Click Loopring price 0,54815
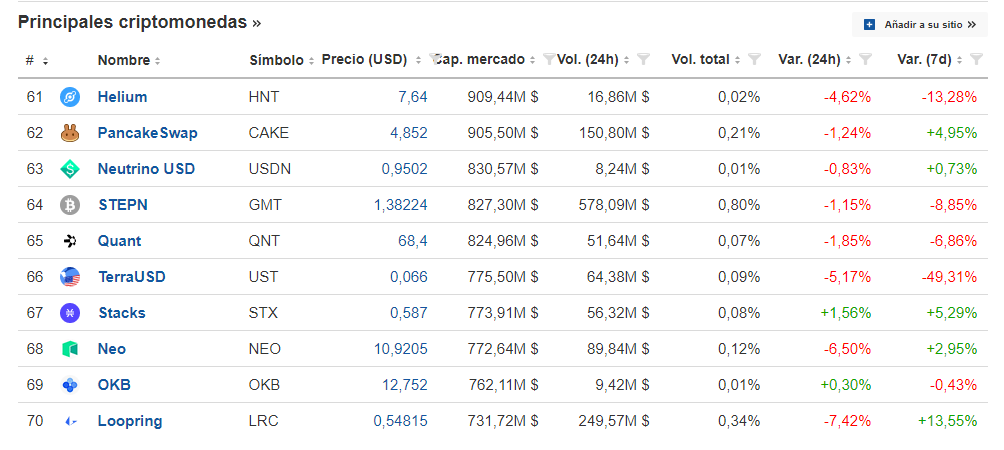 (401, 421)
